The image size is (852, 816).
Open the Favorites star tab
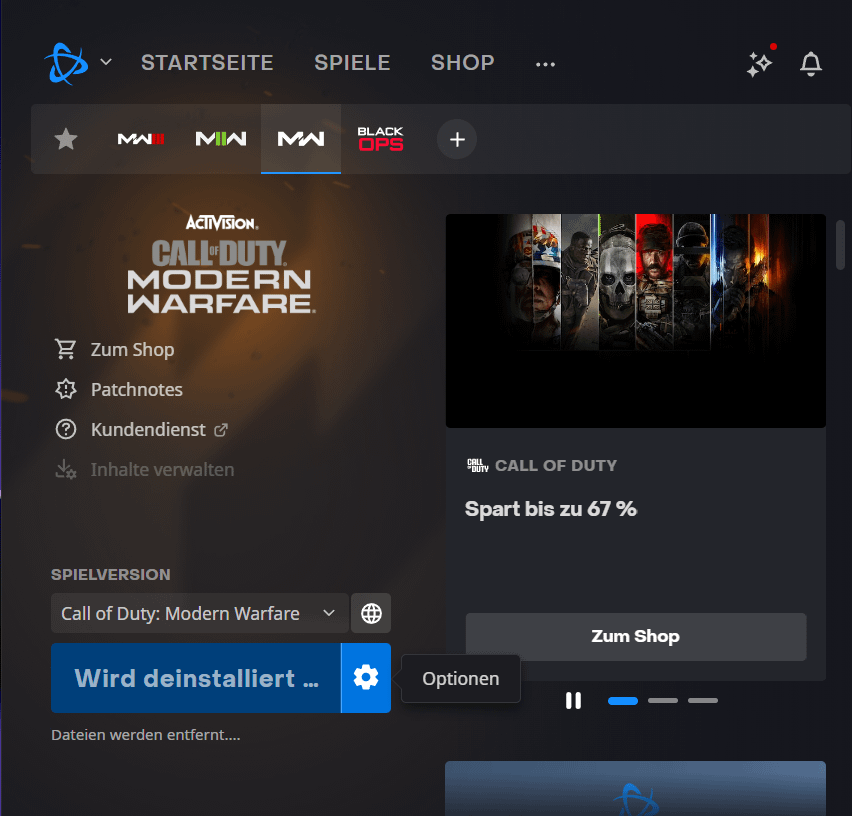(x=66, y=139)
